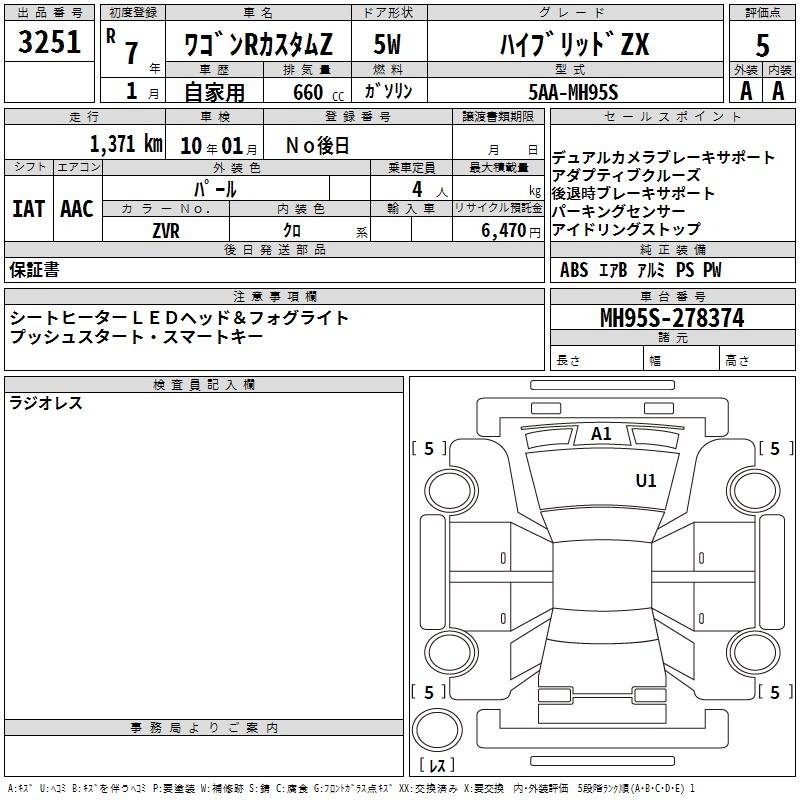Select the exterior grade A cell

coord(745,91)
